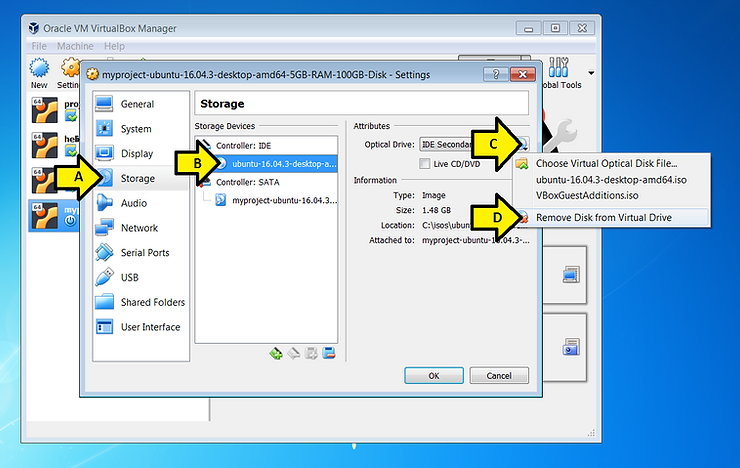Open Global Tools in VirtualBox Manager
This screenshot has height=468, width=740.
(x=562, y=73)
